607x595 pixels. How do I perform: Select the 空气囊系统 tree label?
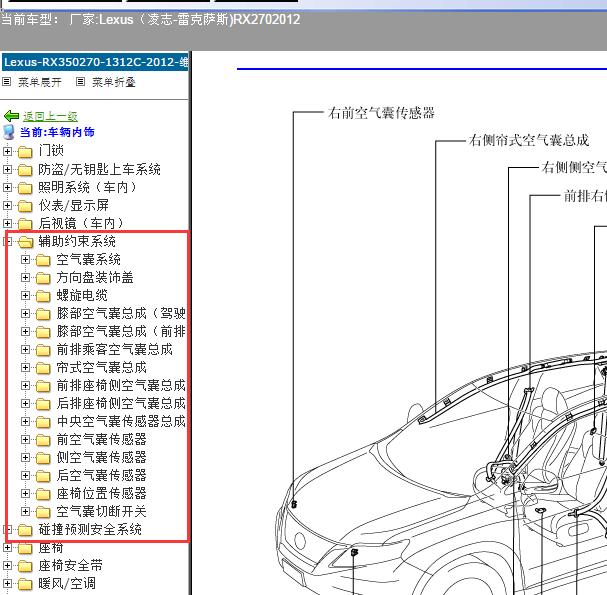(x=88, y=259)
